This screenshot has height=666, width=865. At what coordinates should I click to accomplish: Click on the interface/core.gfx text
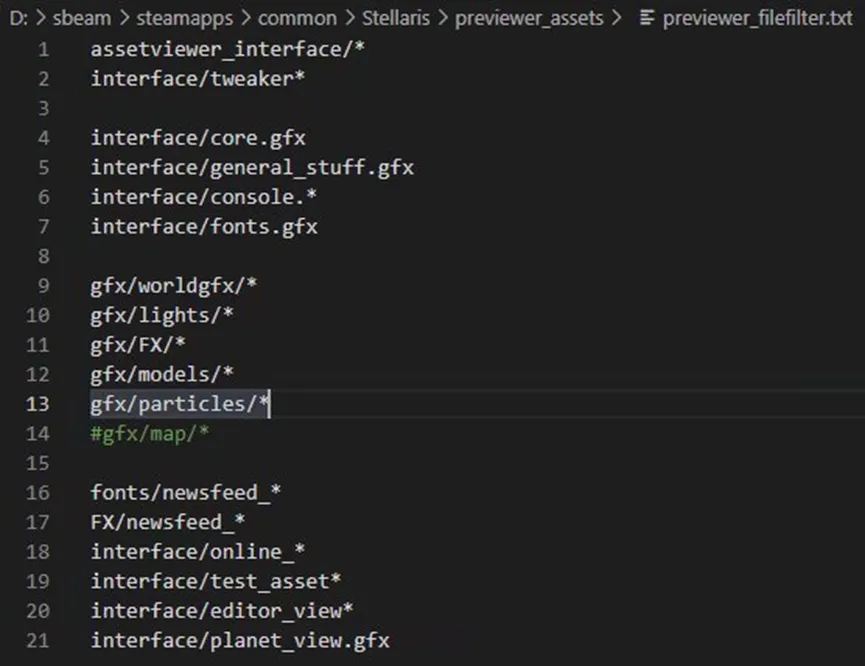(198, 137)
